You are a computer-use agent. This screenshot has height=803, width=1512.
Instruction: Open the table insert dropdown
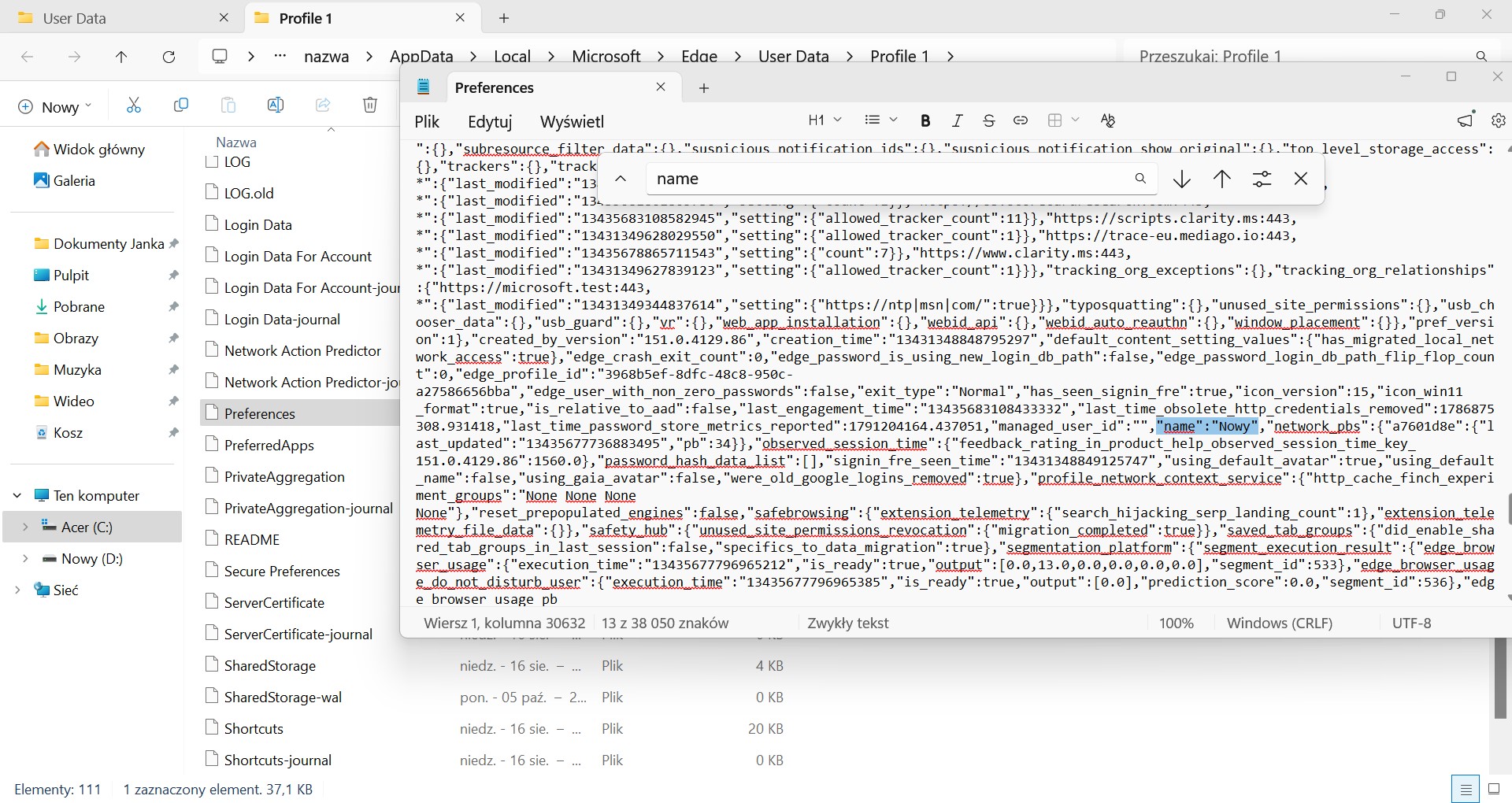click(x=1063, y=120)
